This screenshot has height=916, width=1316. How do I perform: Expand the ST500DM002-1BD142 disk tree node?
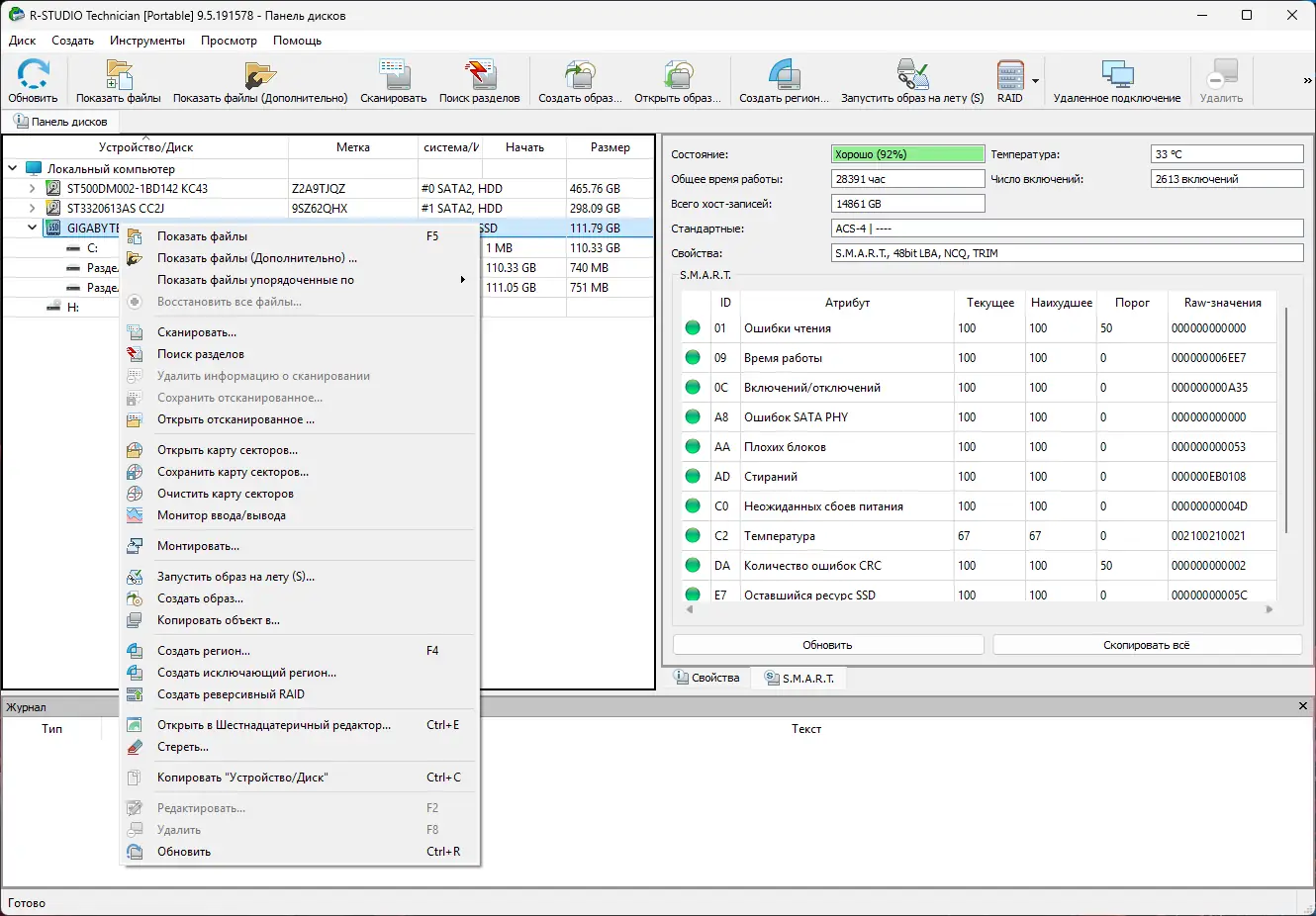[32, 188]
